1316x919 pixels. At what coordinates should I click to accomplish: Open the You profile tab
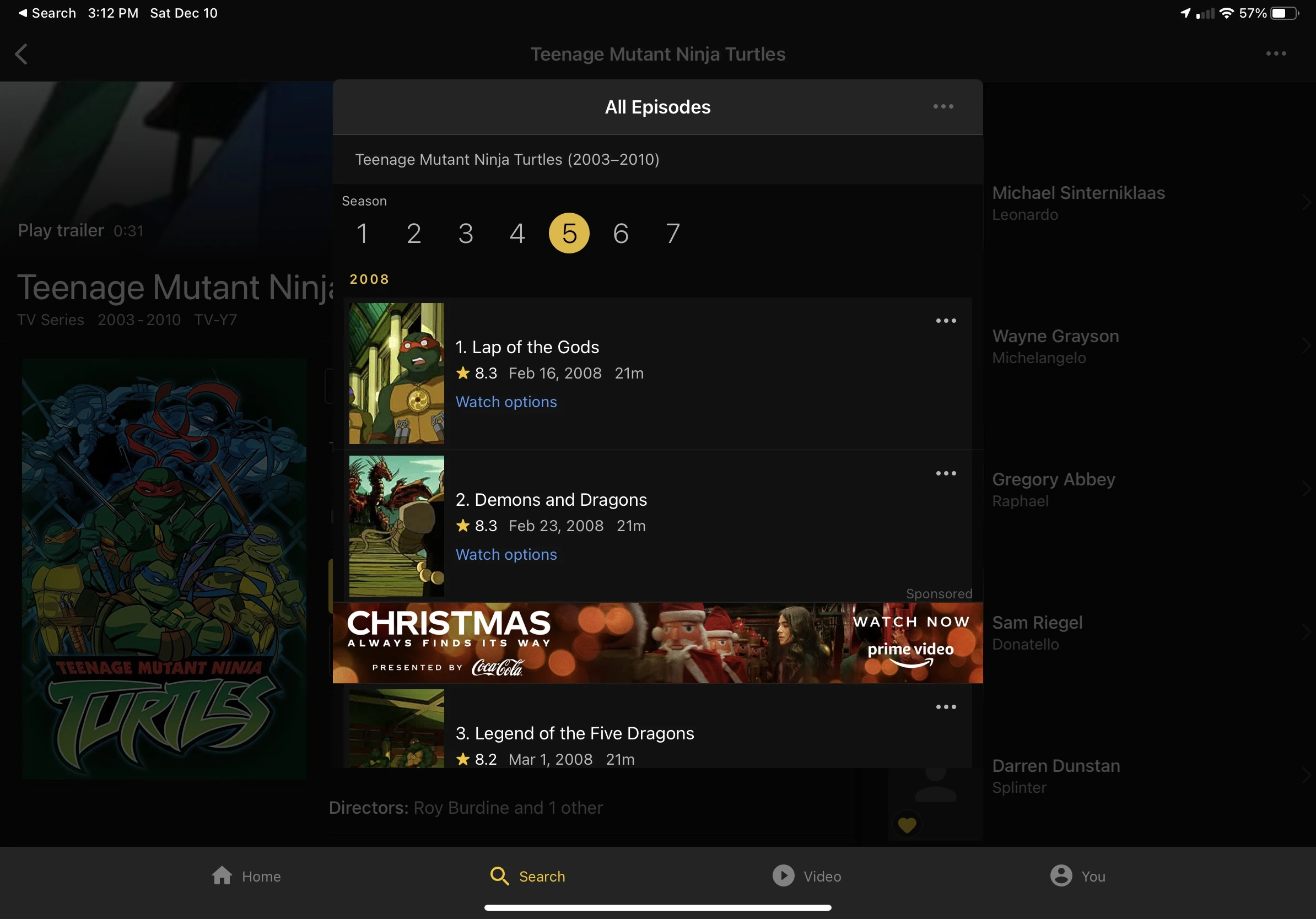coord(1077,876)
